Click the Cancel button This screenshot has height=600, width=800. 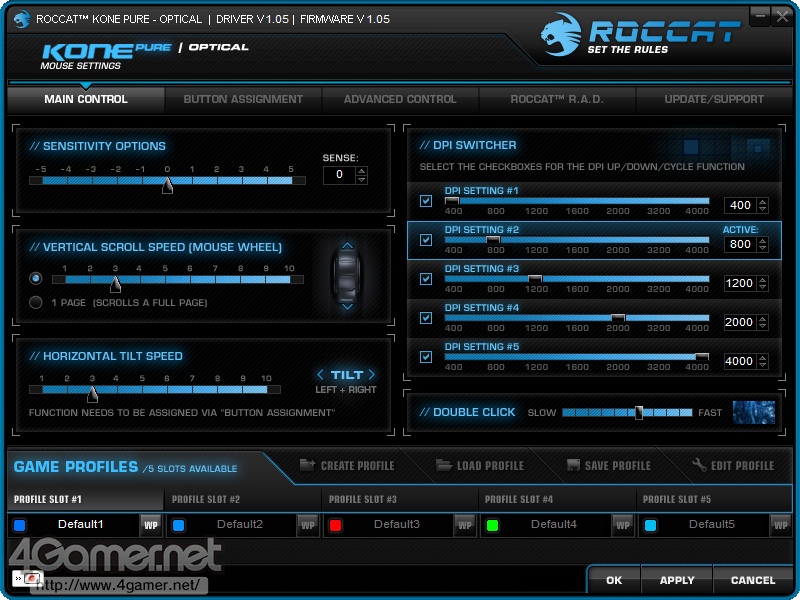click(x=753, y=580)
